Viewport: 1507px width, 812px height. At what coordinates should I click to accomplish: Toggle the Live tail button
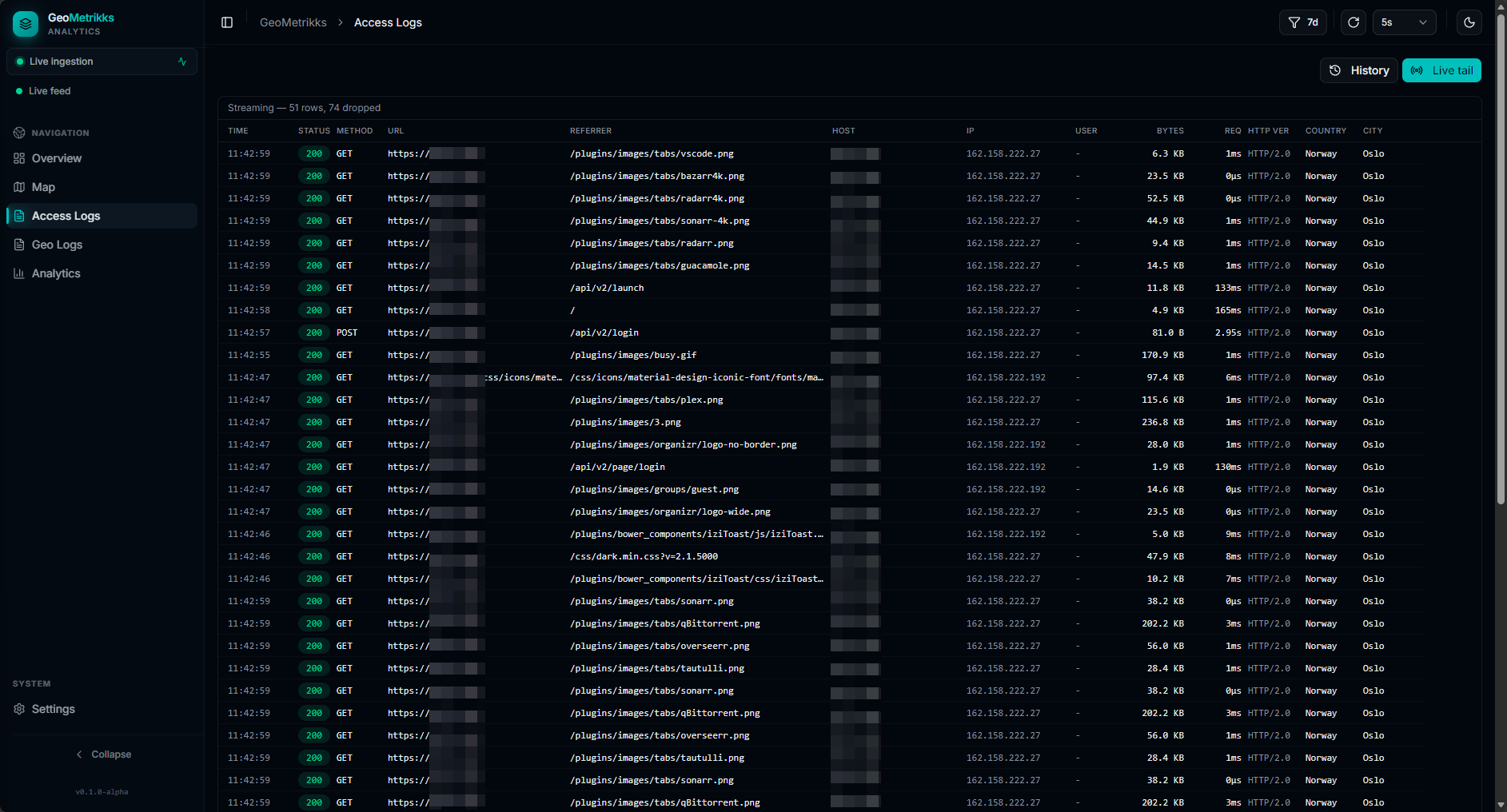click(1441, 70)
